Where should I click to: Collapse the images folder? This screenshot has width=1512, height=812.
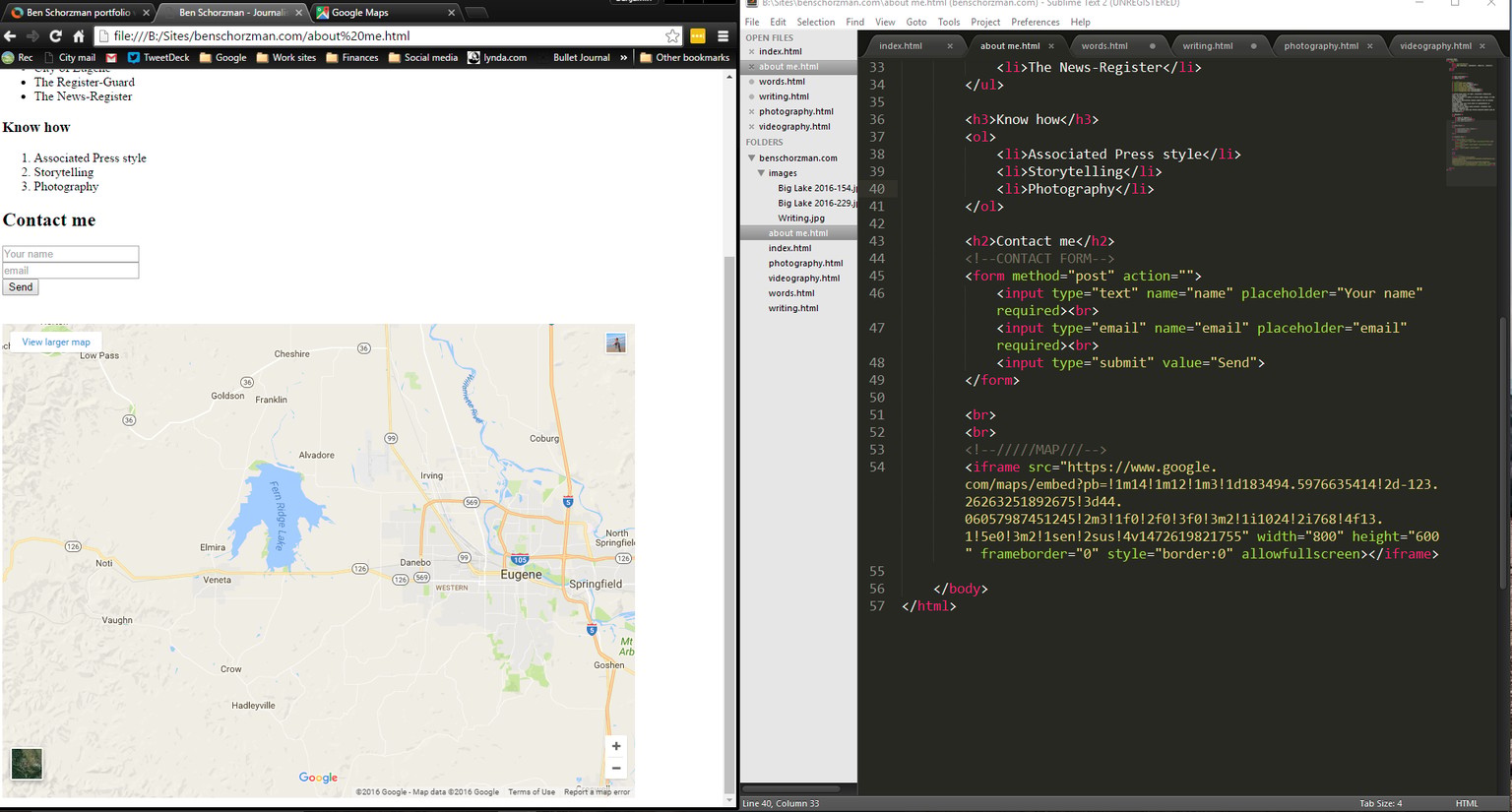(761, 173)
